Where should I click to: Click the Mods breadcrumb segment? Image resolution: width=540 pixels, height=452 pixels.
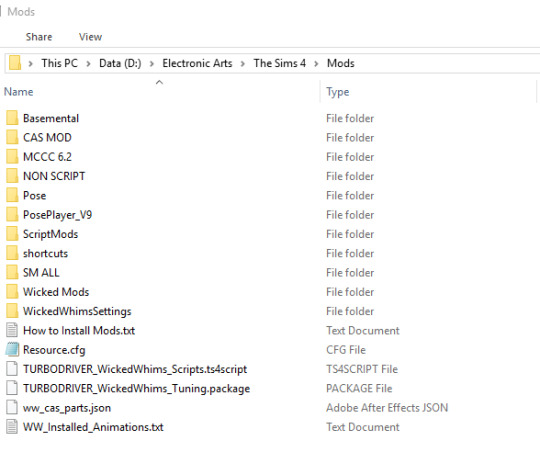point(341,63)
